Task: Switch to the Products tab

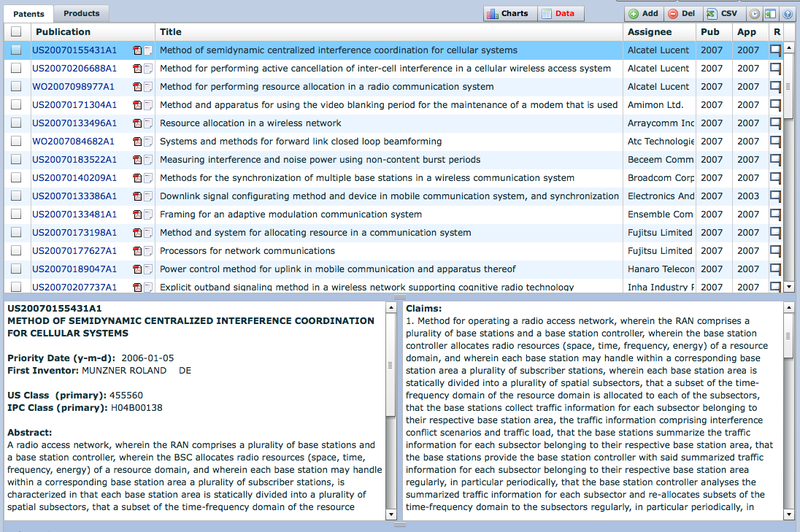Action: (x=81, y=14)
